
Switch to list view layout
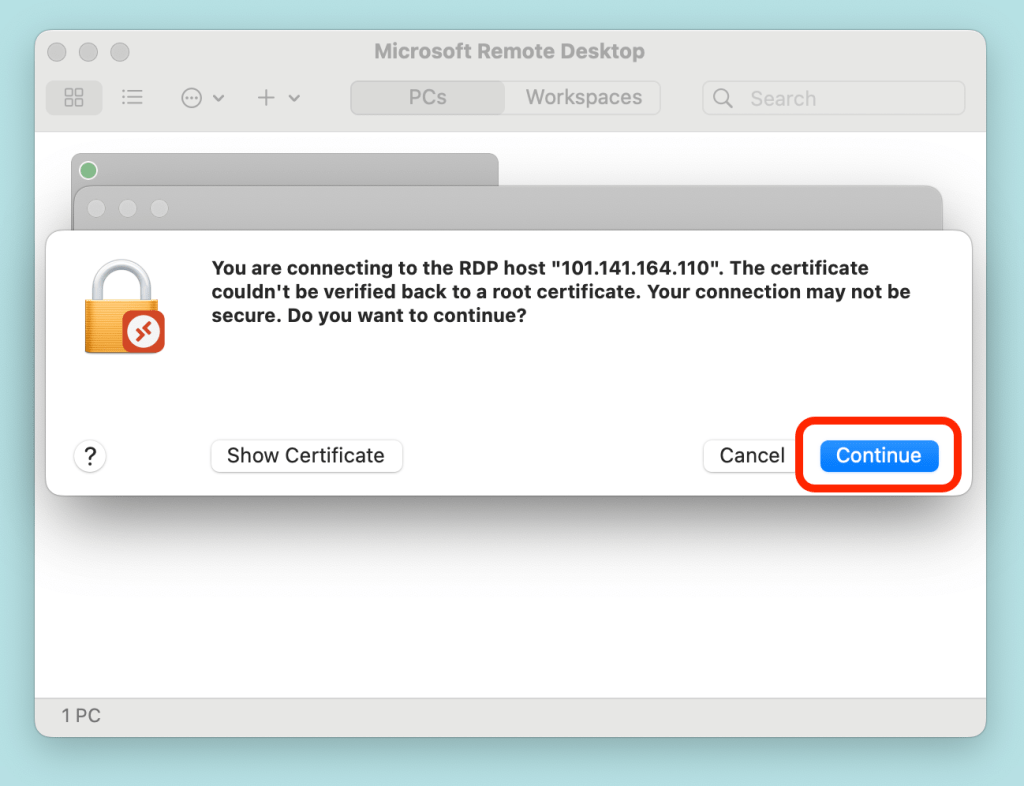pos(132,98)
